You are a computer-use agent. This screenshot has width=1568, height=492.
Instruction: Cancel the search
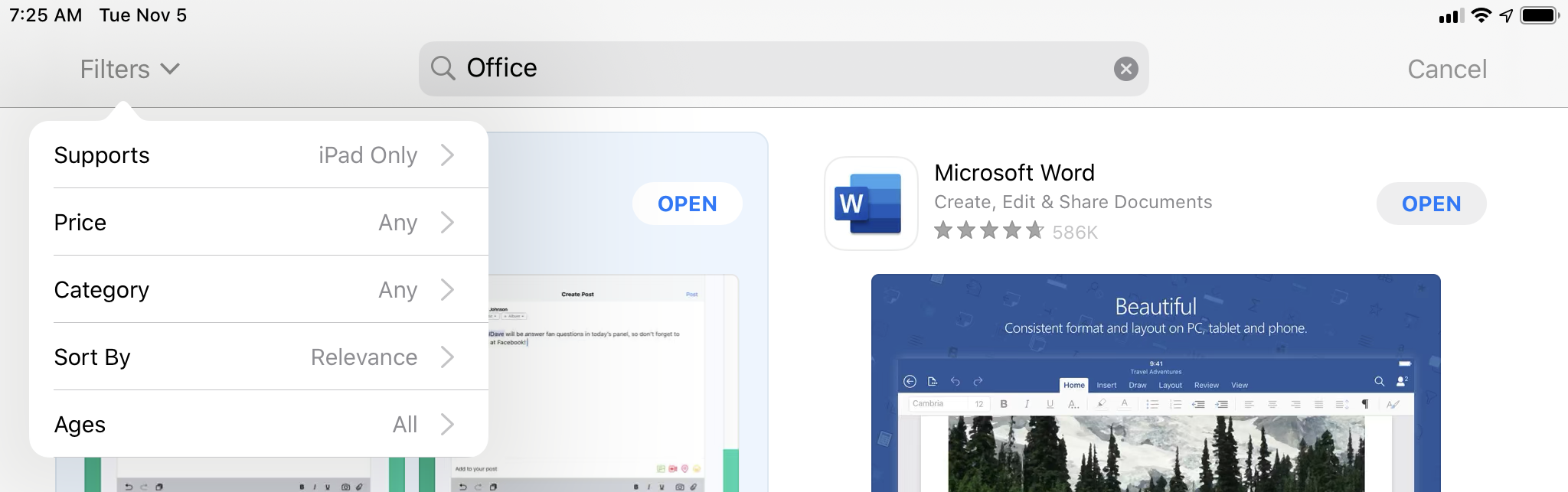coord(1447,69)
